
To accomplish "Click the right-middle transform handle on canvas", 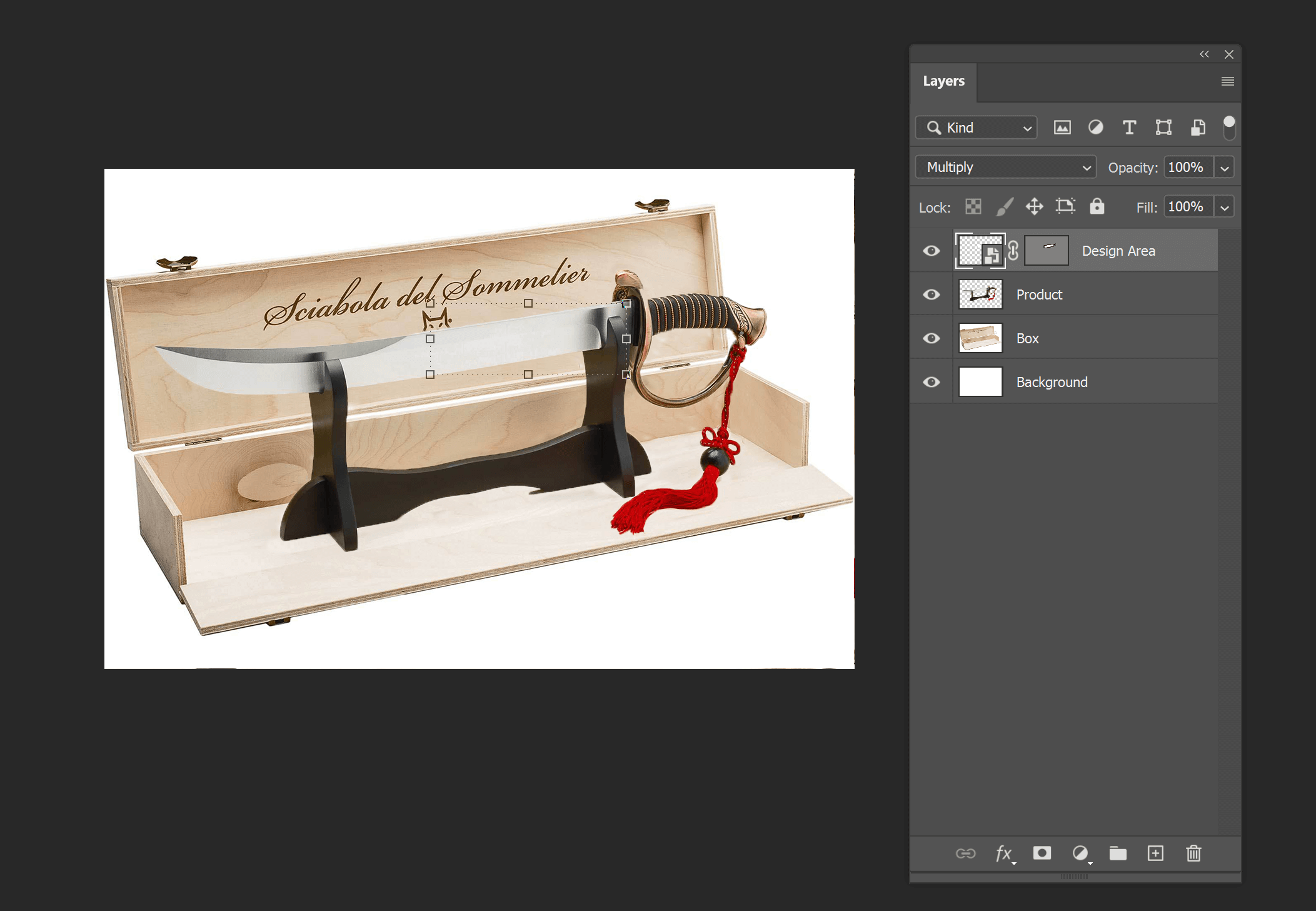I will tap(626, 339).
